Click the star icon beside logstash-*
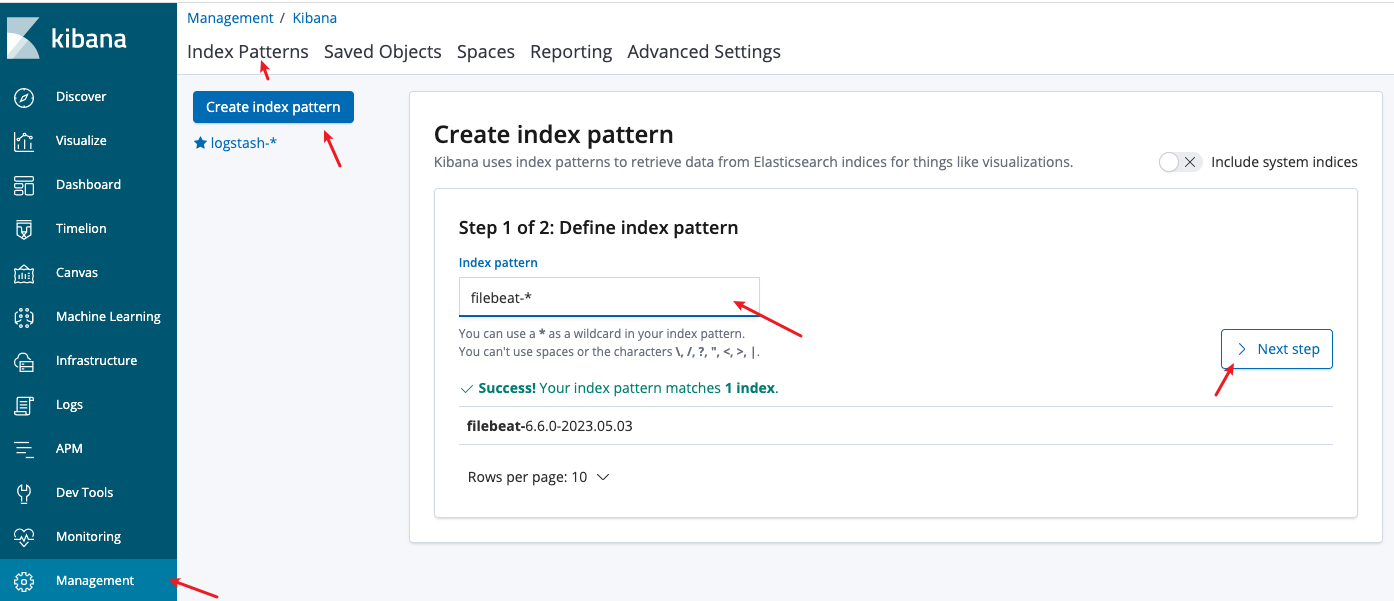1394x601 pixels. (x=200, y=143)
